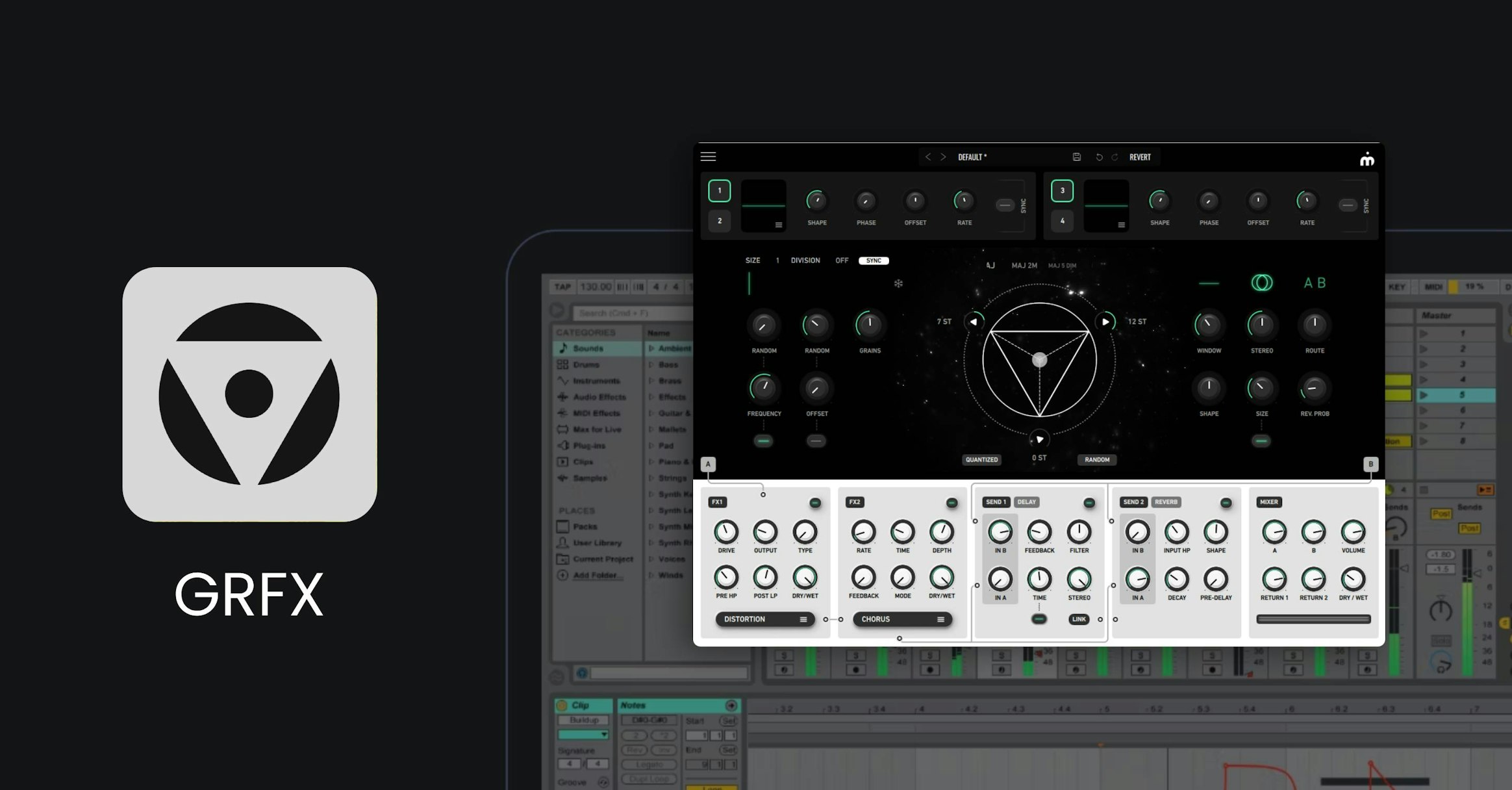The image size is (1512, 790).
Task: Click the plugin brand logo in the top-right corner
Action: 1367,158
